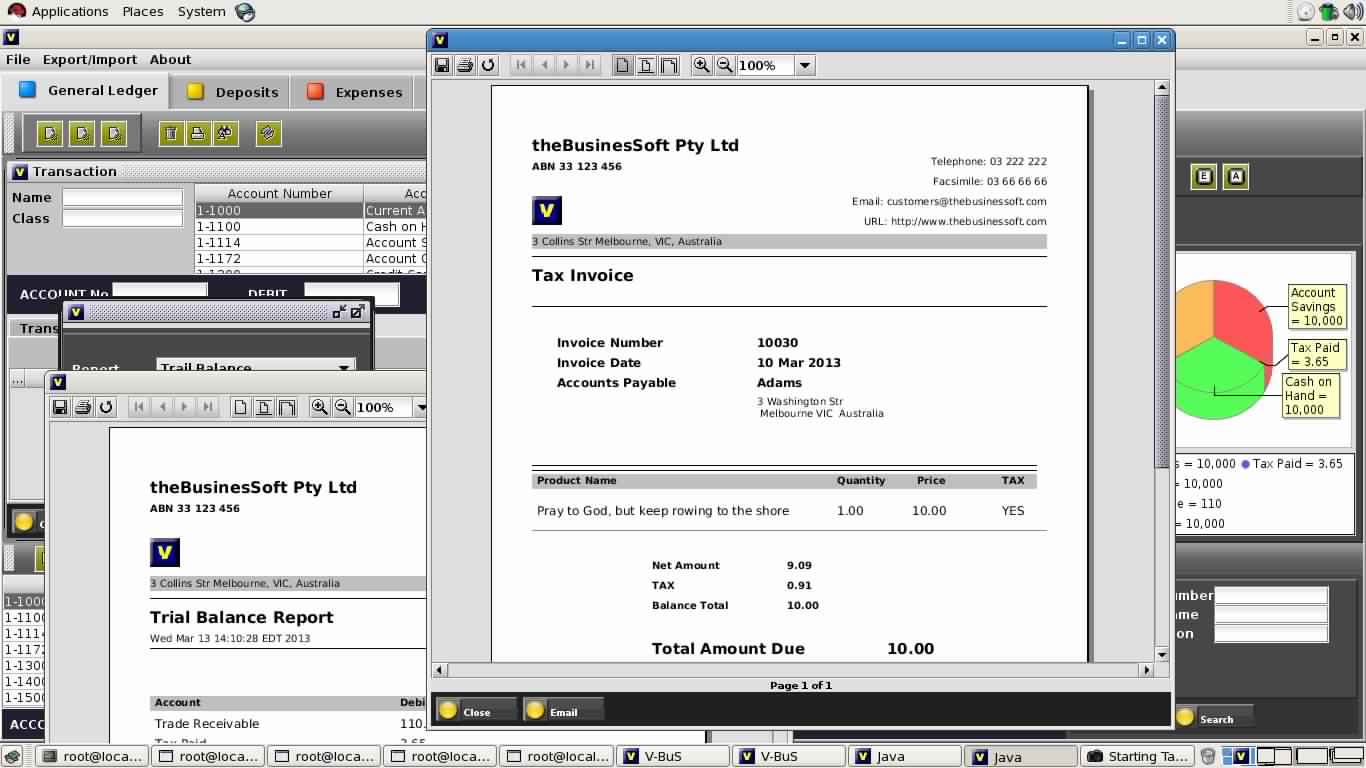Print the Tax Invoice report

click(x=465, y=65)
